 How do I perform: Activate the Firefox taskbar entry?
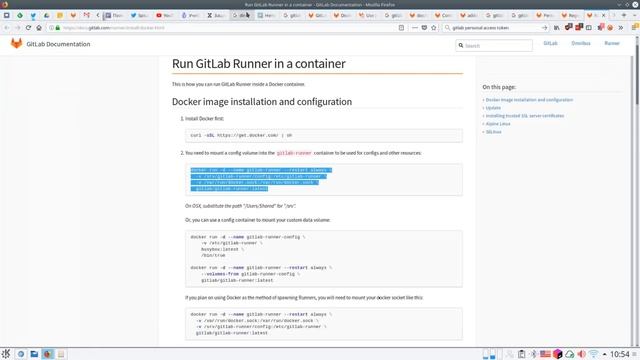tap(48, 354)
